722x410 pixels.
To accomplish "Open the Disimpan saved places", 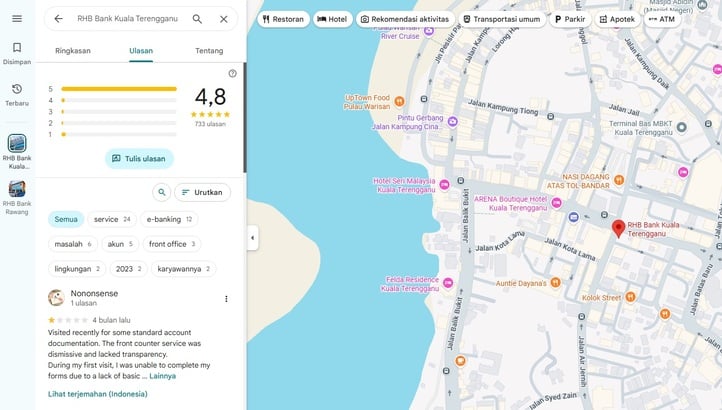I will 17,53.
